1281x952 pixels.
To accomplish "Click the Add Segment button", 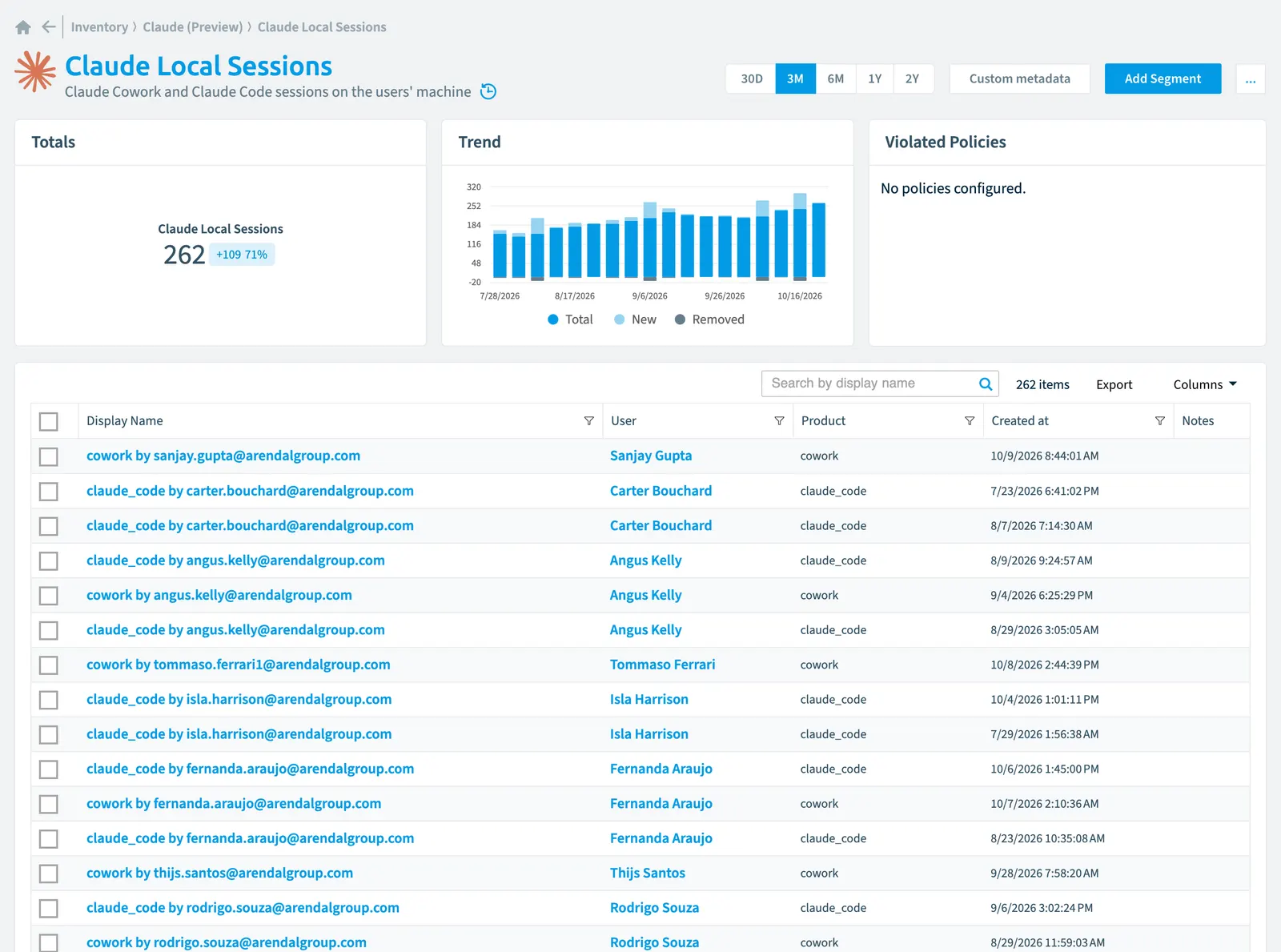I will click(x=1163, y=78).
